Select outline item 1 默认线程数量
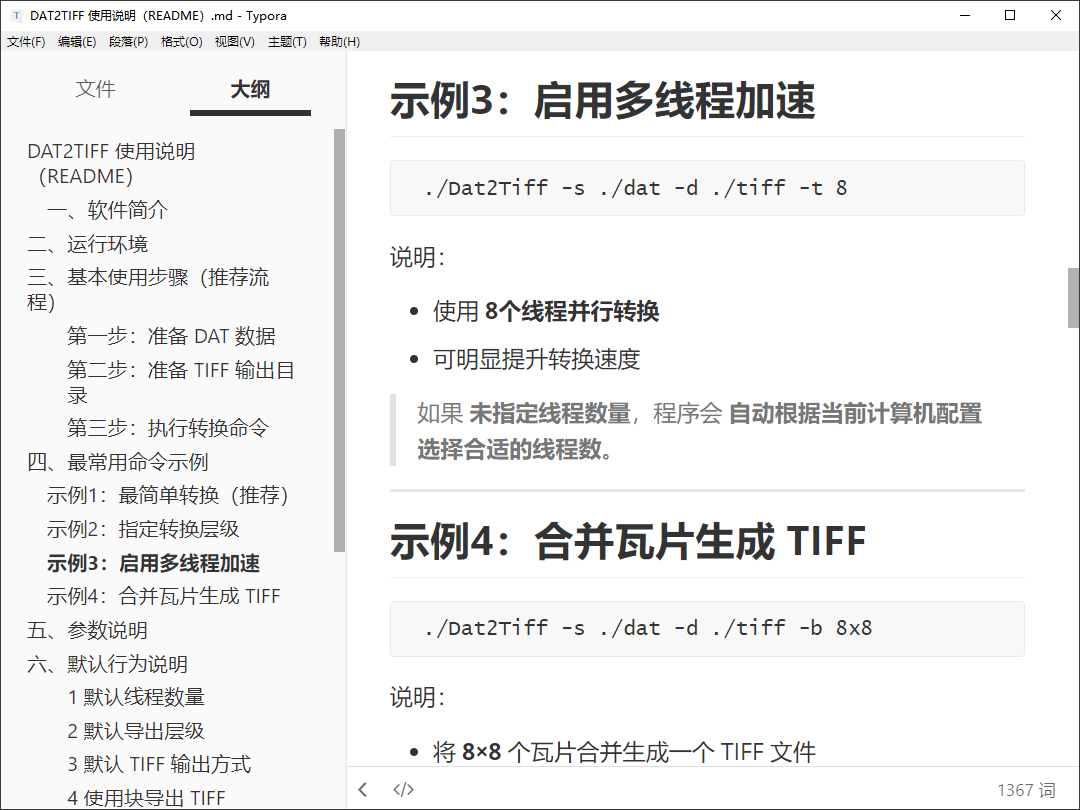 tap(136, 697)
